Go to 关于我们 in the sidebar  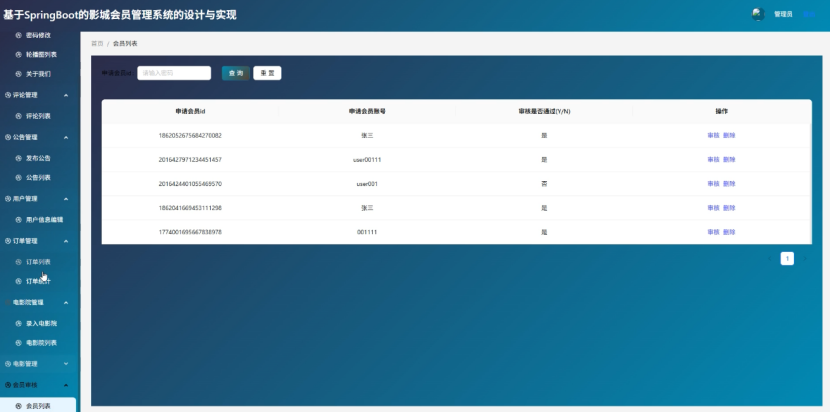[38, 74]
